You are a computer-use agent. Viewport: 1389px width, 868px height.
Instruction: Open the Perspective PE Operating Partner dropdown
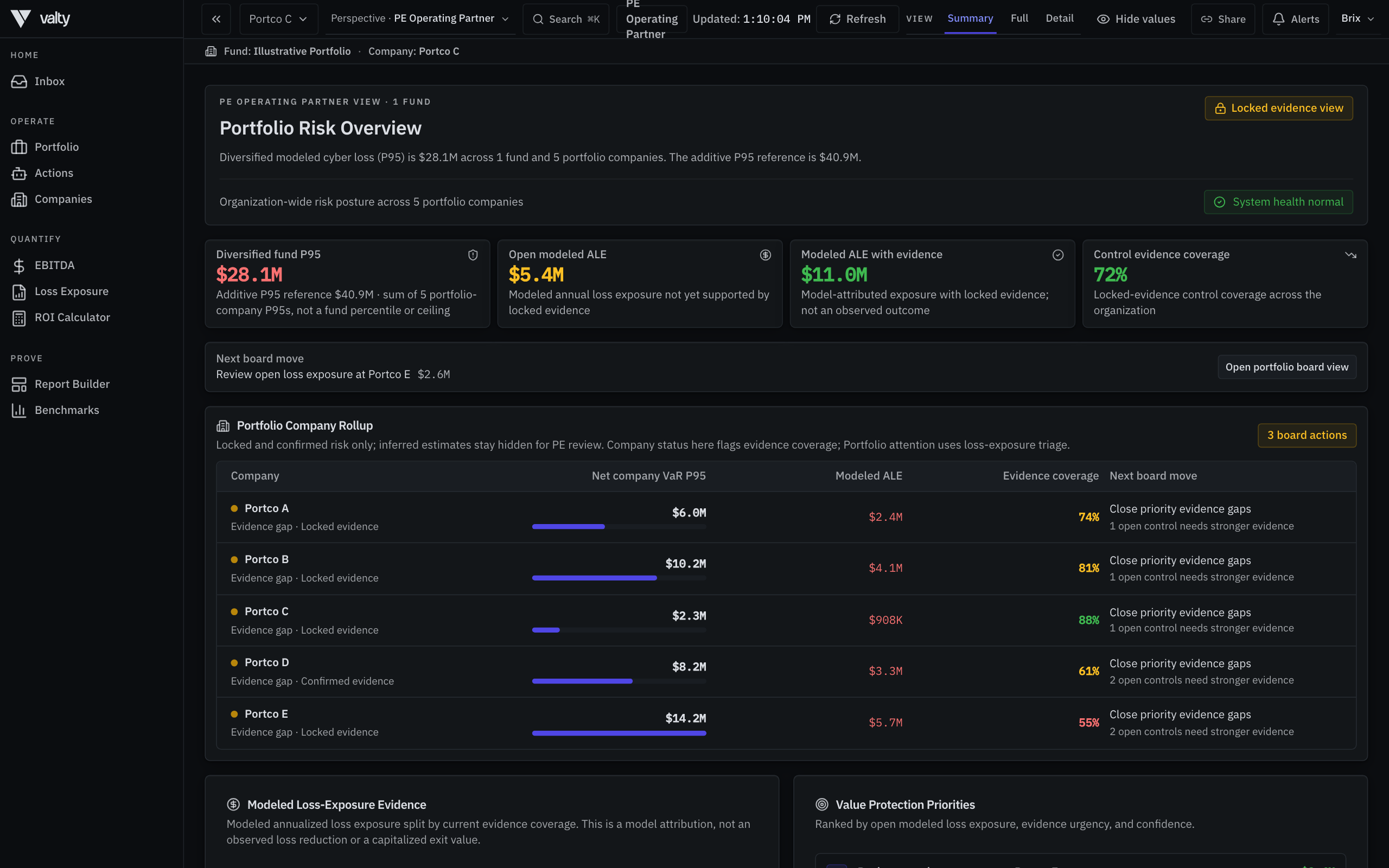[x=419, y=18]
